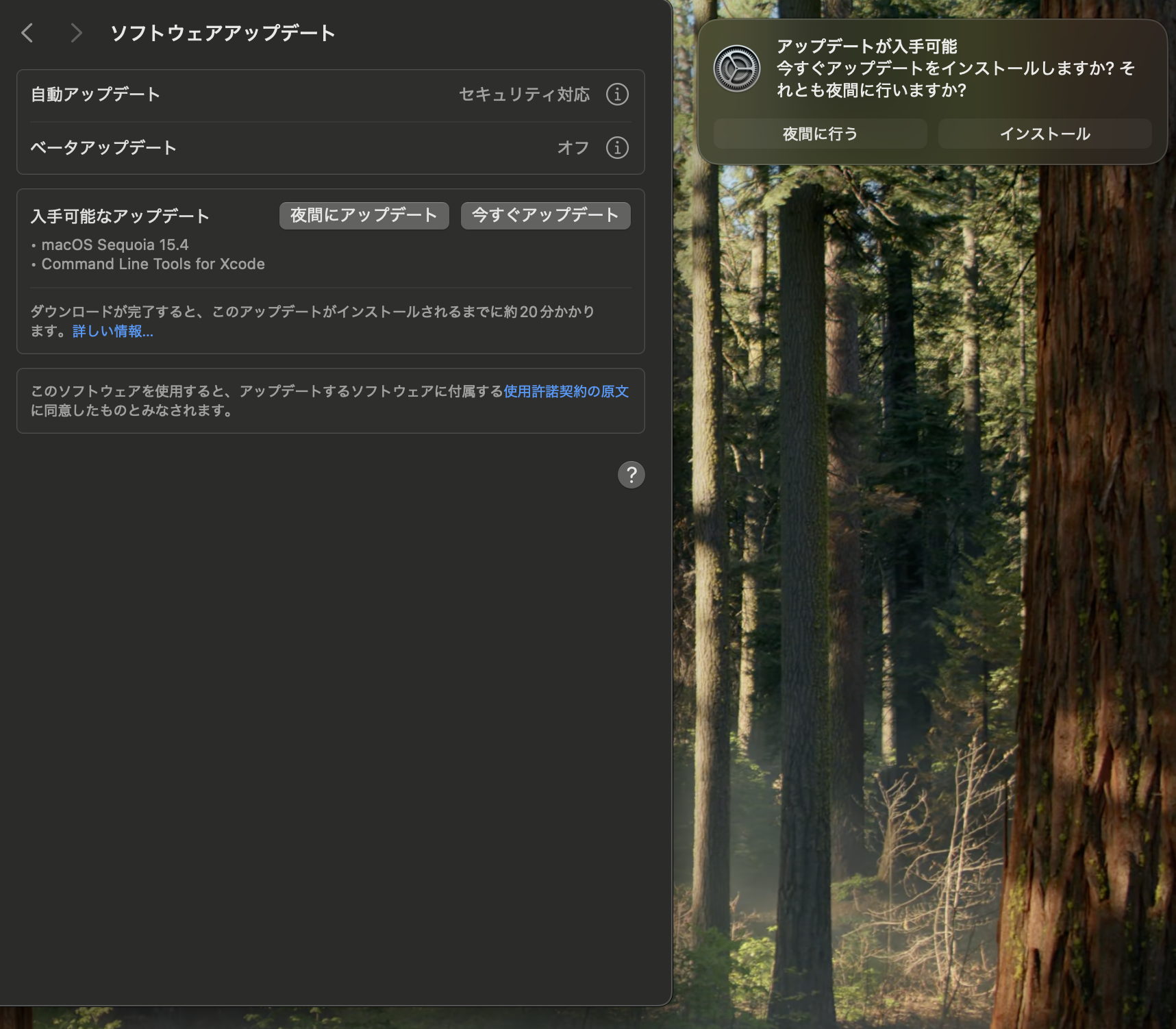This screenshot has width=1176, height=1029.
Task: Go back using the left chevron
Action: (27, 33)
